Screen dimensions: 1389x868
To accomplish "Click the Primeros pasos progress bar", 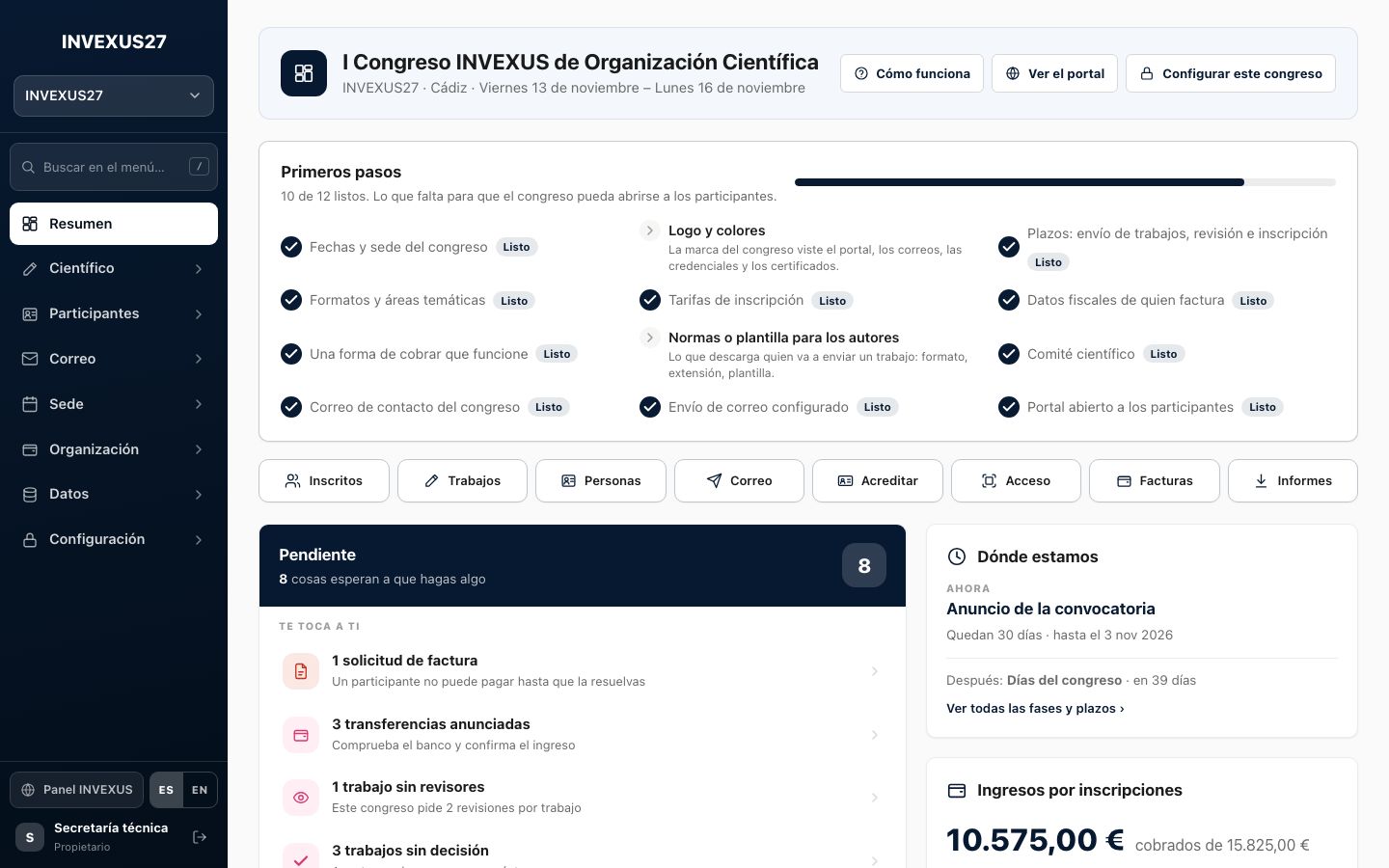I will click(1065, 182).
